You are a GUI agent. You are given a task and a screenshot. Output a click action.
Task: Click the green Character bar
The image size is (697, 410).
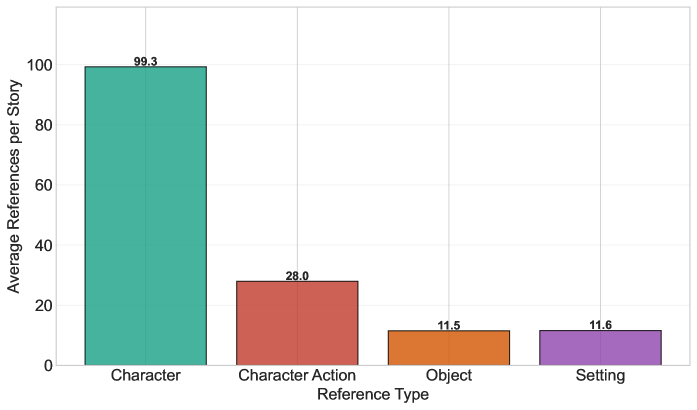[145, 215]
